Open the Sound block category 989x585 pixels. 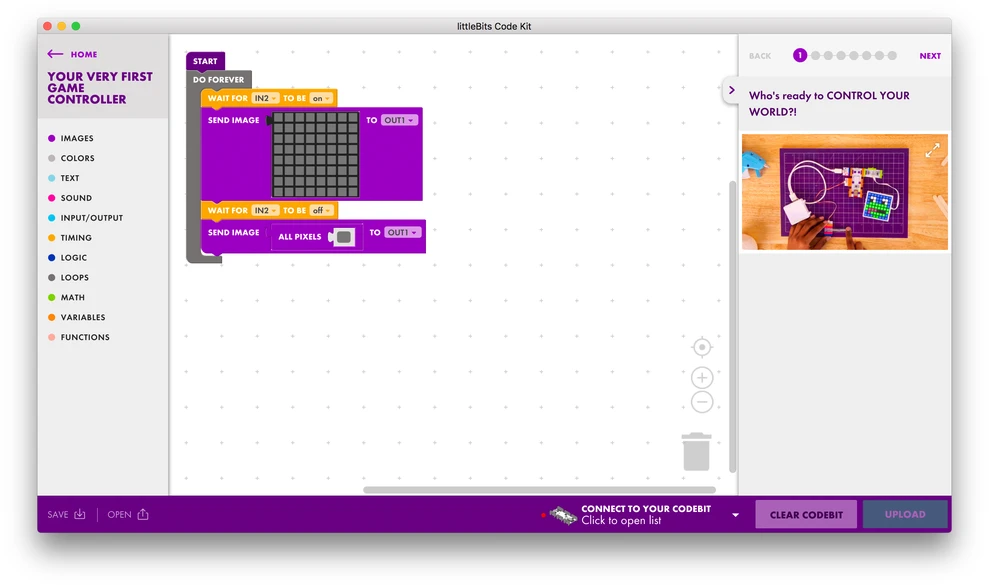(70, 198)
